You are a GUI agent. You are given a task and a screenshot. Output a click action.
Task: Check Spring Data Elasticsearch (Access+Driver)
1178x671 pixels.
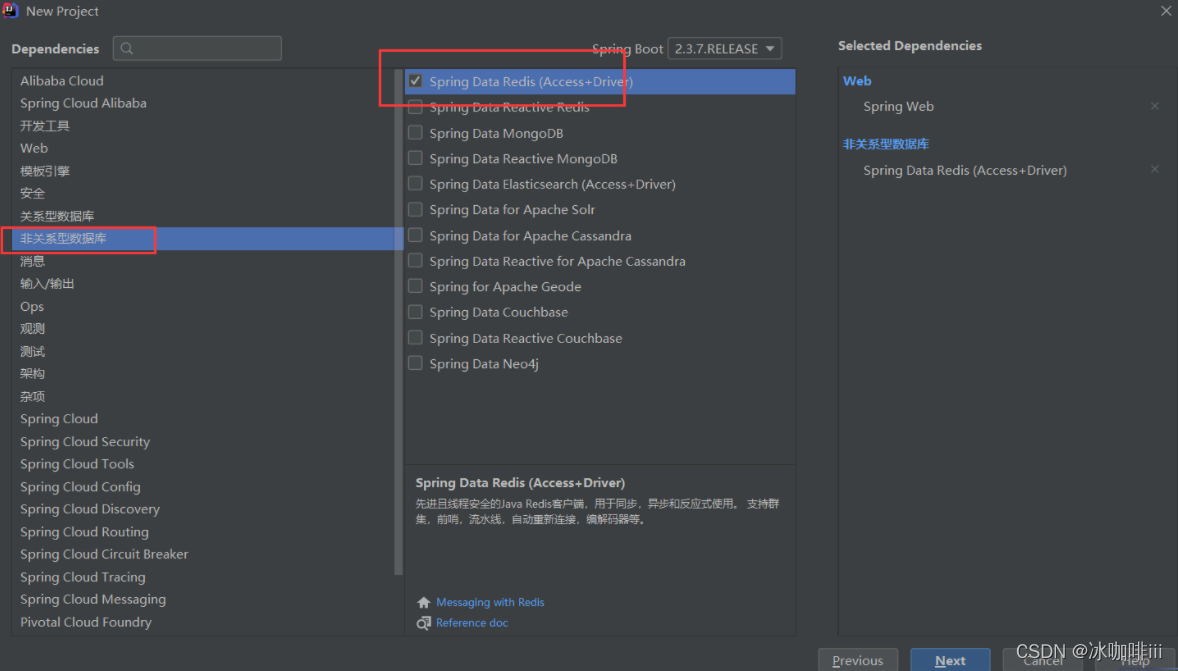point(415,183)
